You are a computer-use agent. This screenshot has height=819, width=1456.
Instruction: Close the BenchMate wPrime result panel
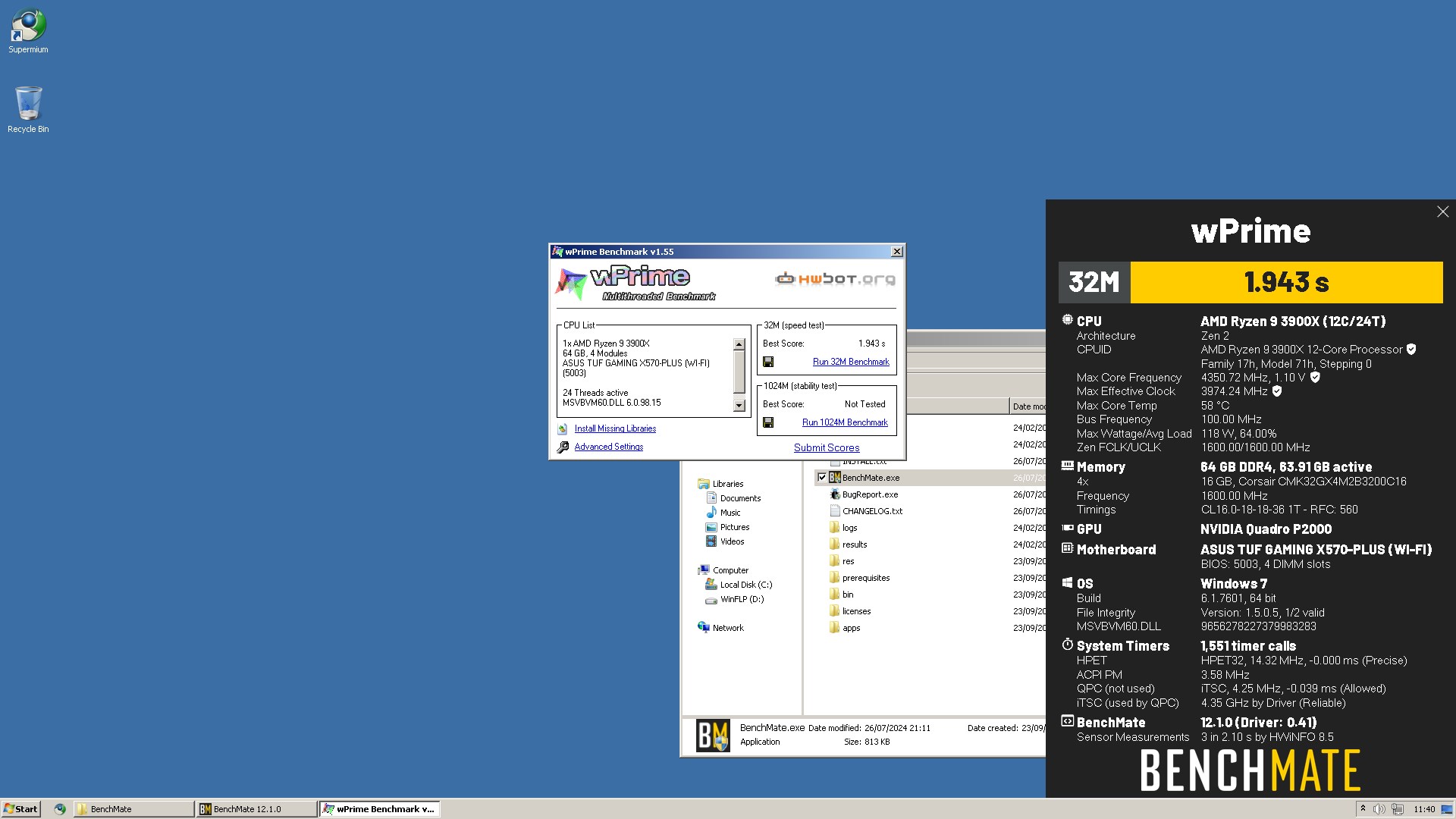(x=1442, y=212)
